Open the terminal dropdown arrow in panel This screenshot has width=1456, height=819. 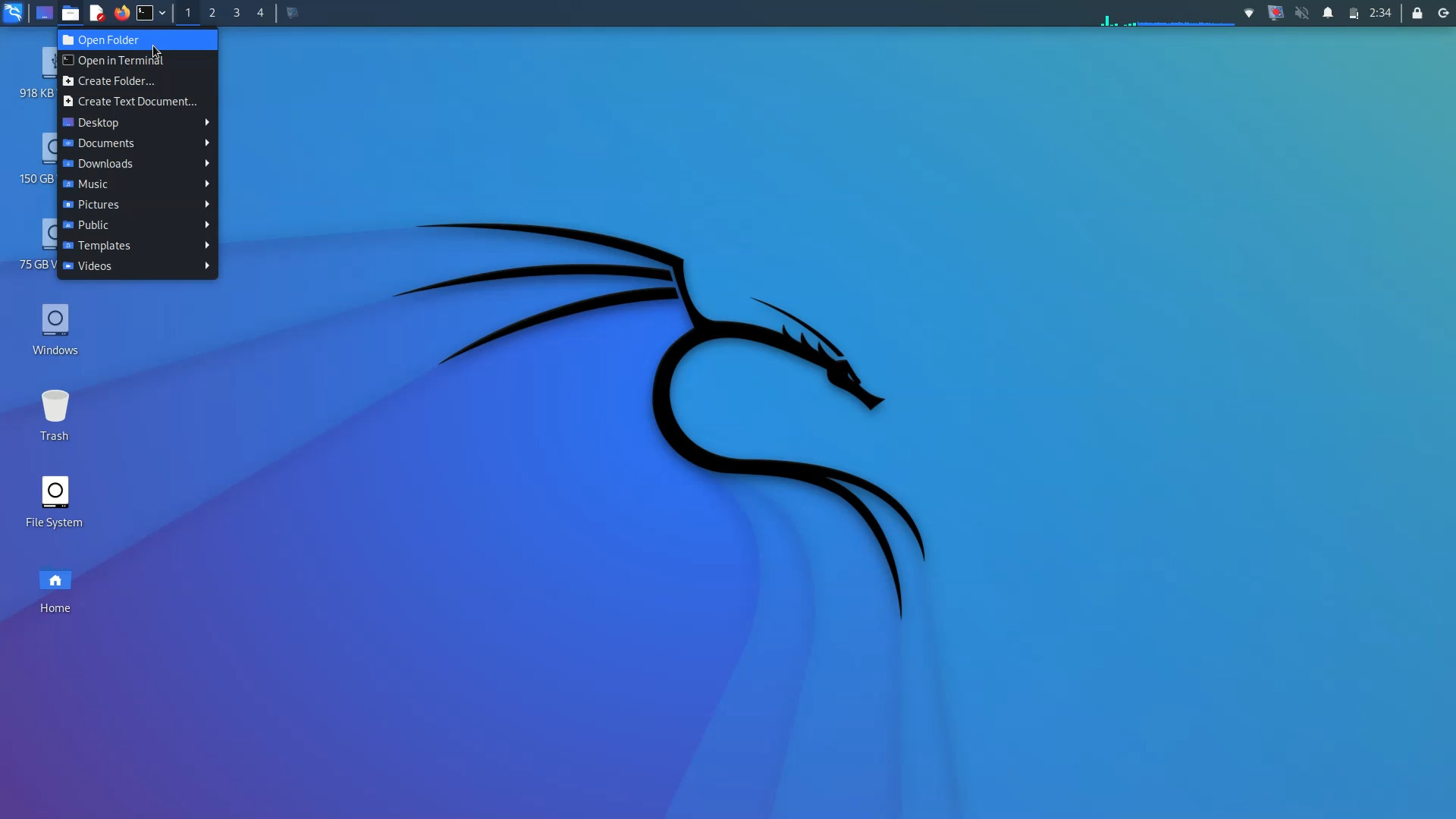pyautogui.click(x=162, y=13)
